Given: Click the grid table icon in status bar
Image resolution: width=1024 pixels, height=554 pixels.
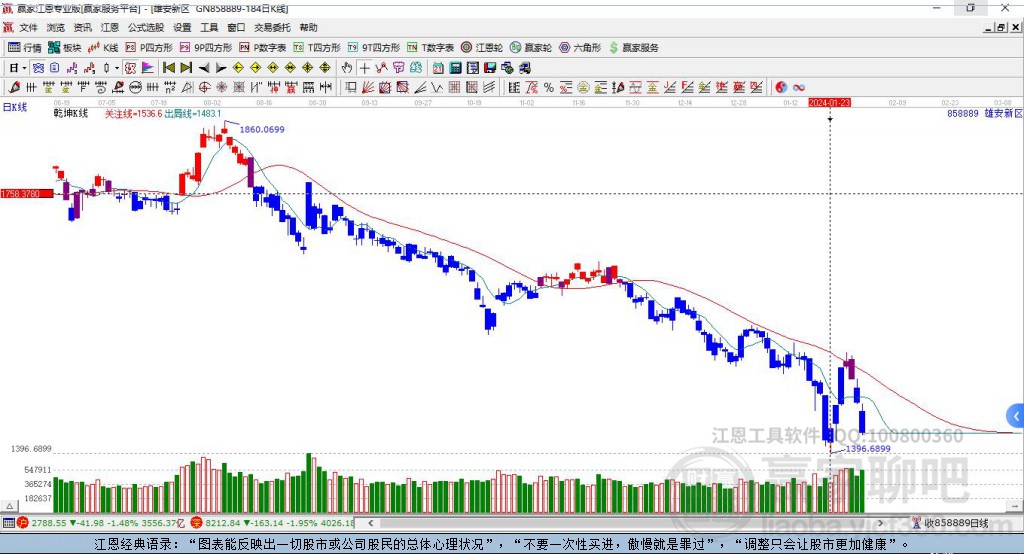Looking at the screenshot, I should coord(8,523).
